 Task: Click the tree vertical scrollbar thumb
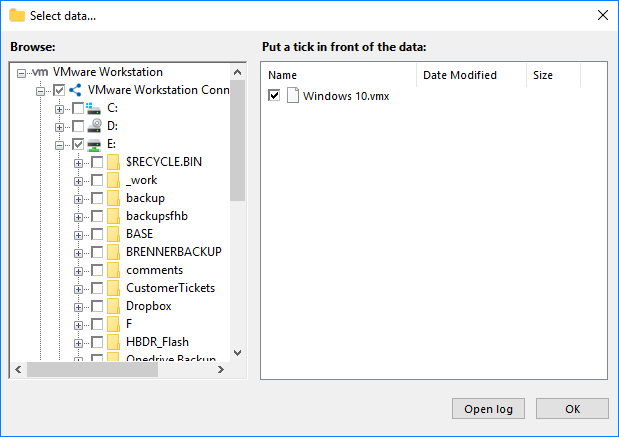pos(237,141)
